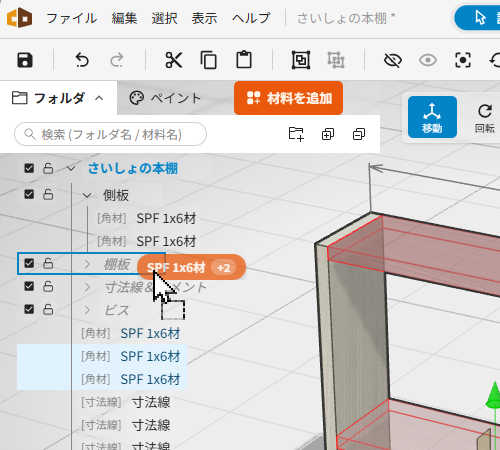Open the ファイル menu
Viewport: 500px width, 450px height.
pyautogui.click(x=72, y=18)
